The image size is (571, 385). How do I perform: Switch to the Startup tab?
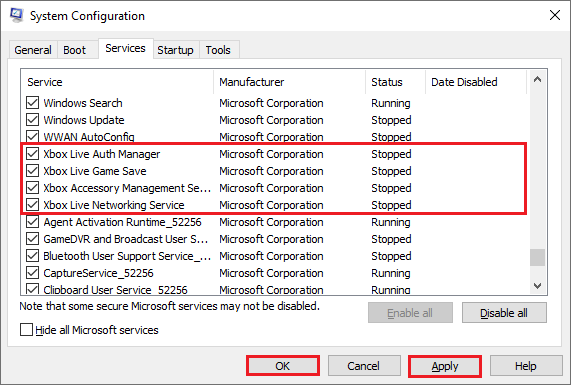click(x=176, y=50)
